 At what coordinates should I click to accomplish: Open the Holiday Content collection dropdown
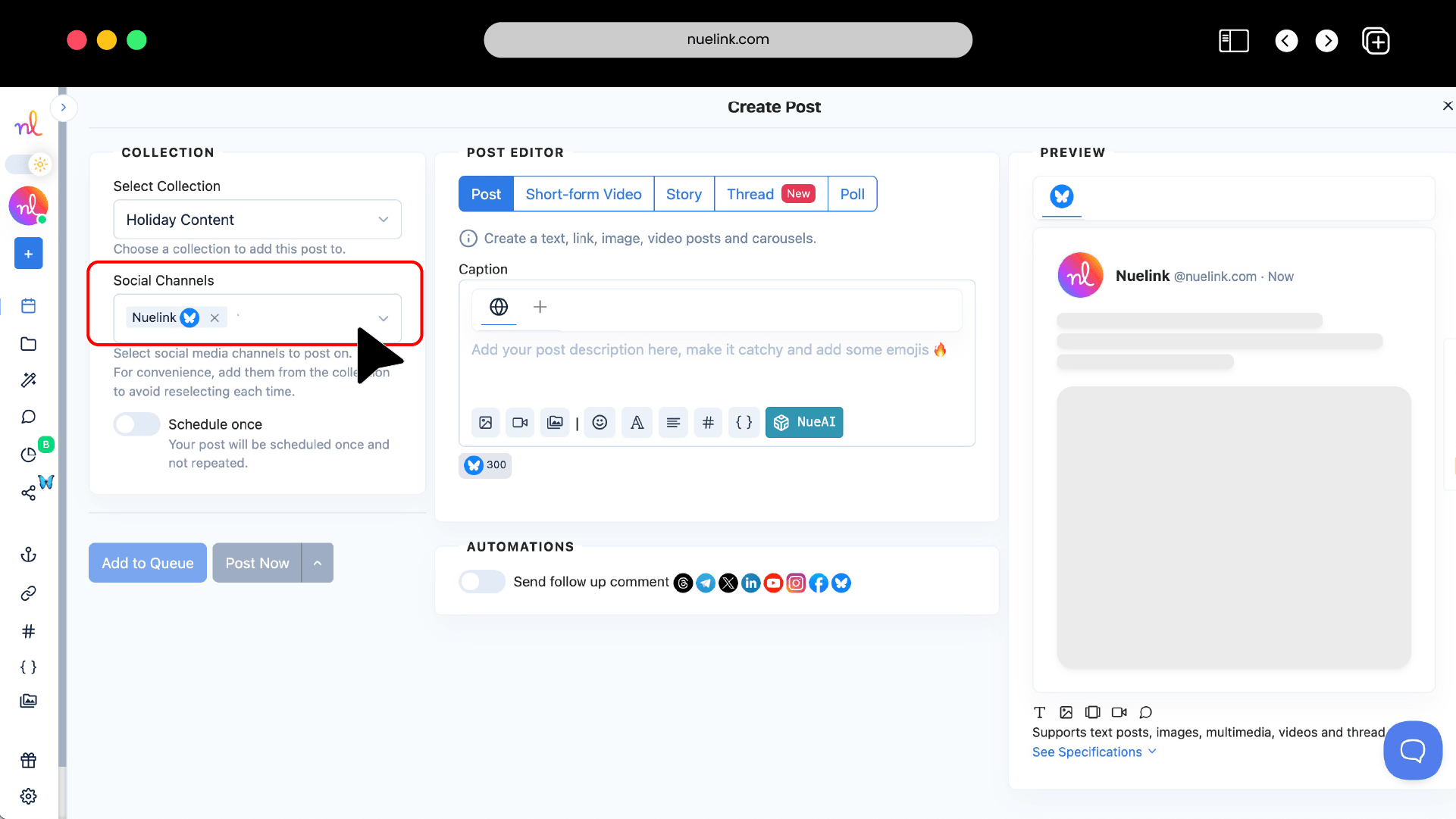(257, 220)
